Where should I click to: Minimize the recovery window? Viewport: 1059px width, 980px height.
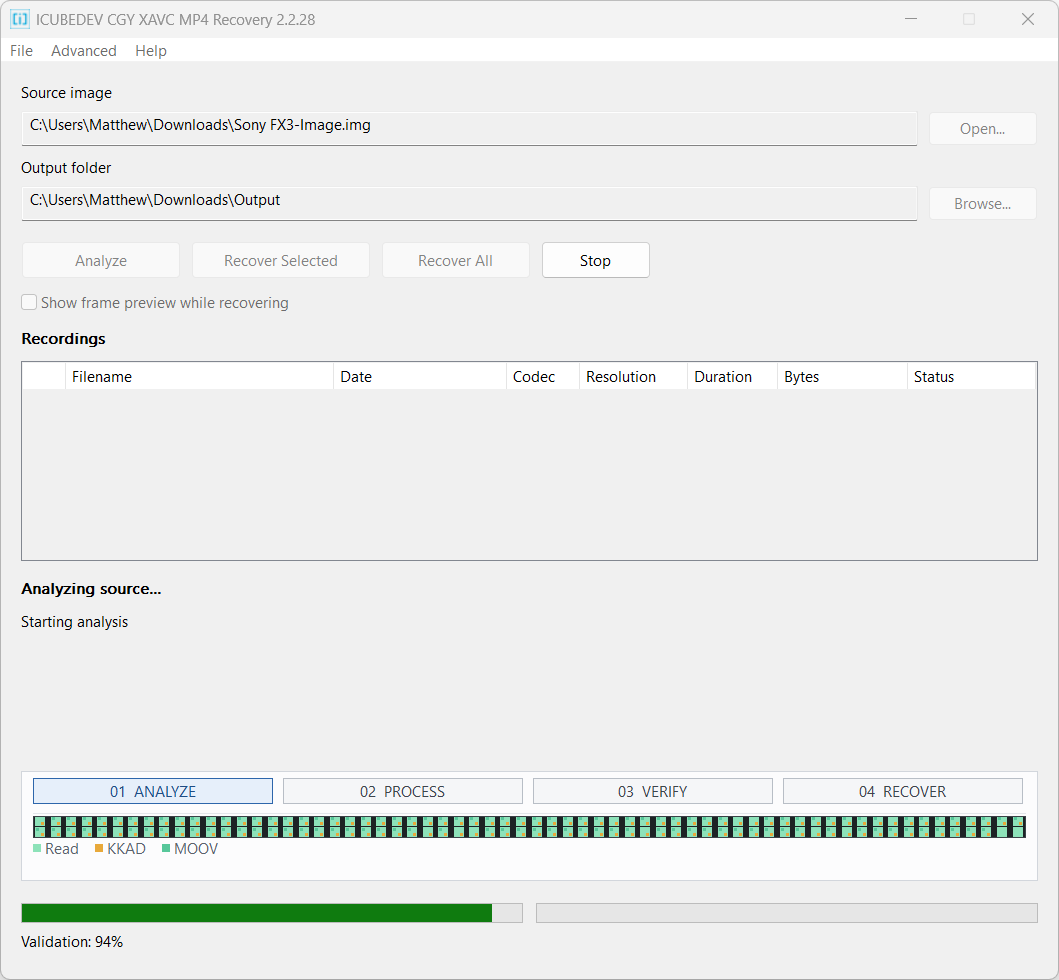click(911, 19)
